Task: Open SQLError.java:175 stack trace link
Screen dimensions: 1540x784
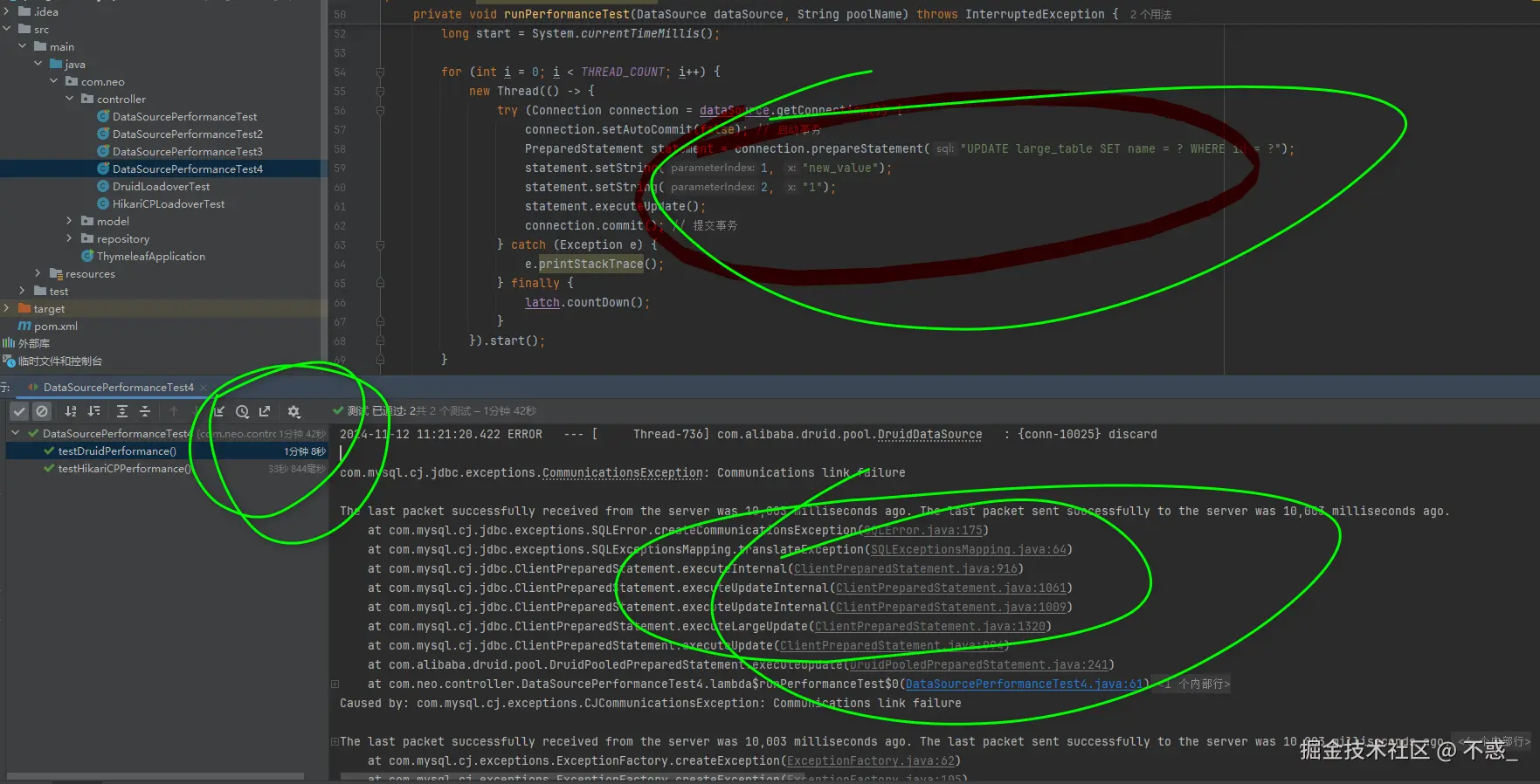Action: coord(922,530)
